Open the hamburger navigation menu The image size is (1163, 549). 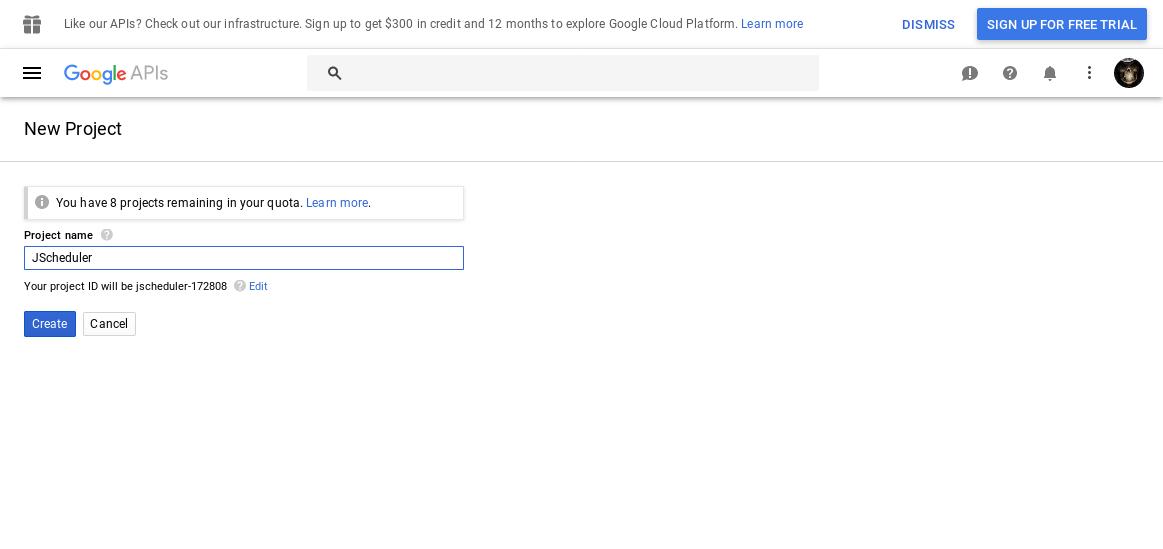pyautogui.click(x=32, y=73)
